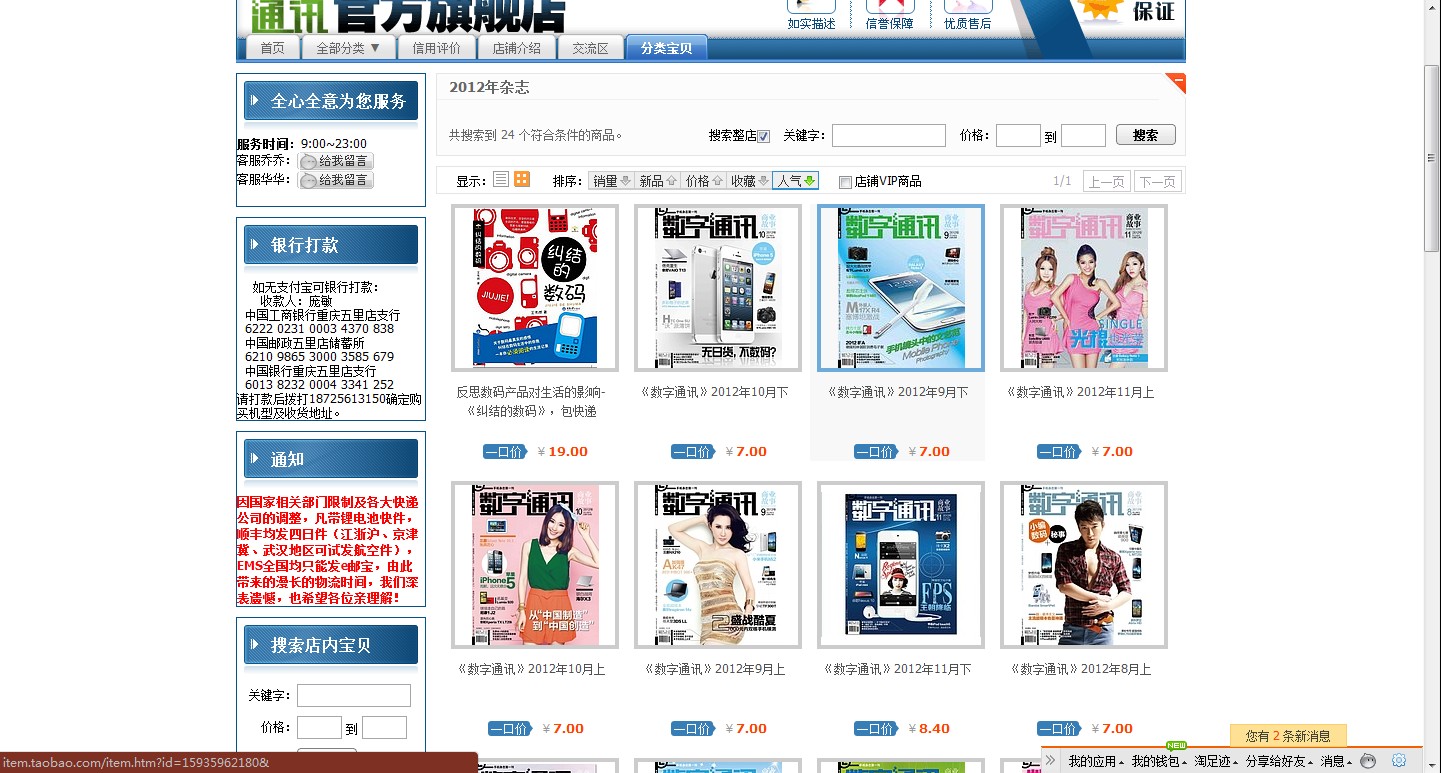This screenshot has height=773, width=1441.
Task: Switch to list display view icon
Action: coord(501,180)
